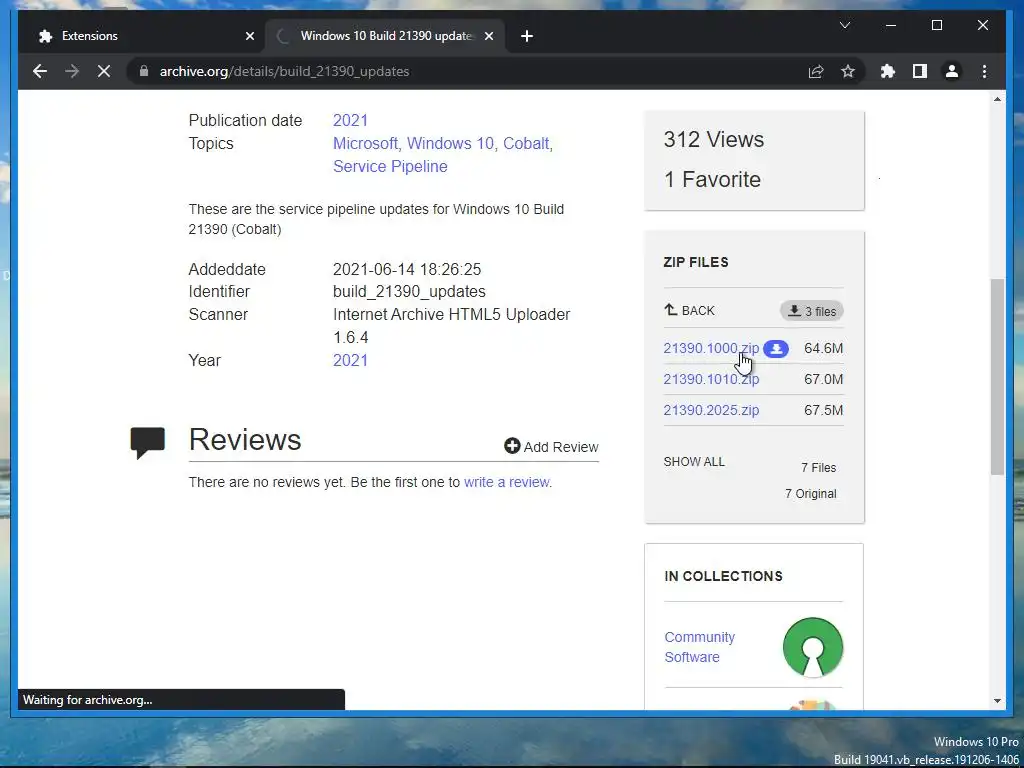Click the 67.0M size text

(x=823, y=379)
